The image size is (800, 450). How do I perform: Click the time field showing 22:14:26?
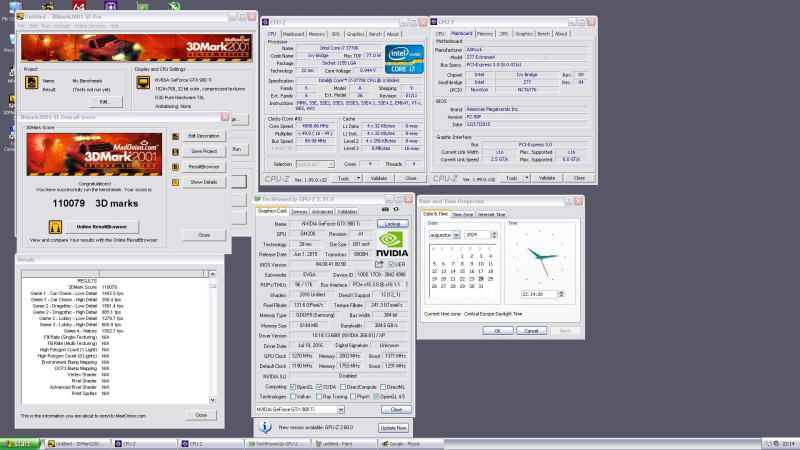pyautogui.click(x=539, y=294)
